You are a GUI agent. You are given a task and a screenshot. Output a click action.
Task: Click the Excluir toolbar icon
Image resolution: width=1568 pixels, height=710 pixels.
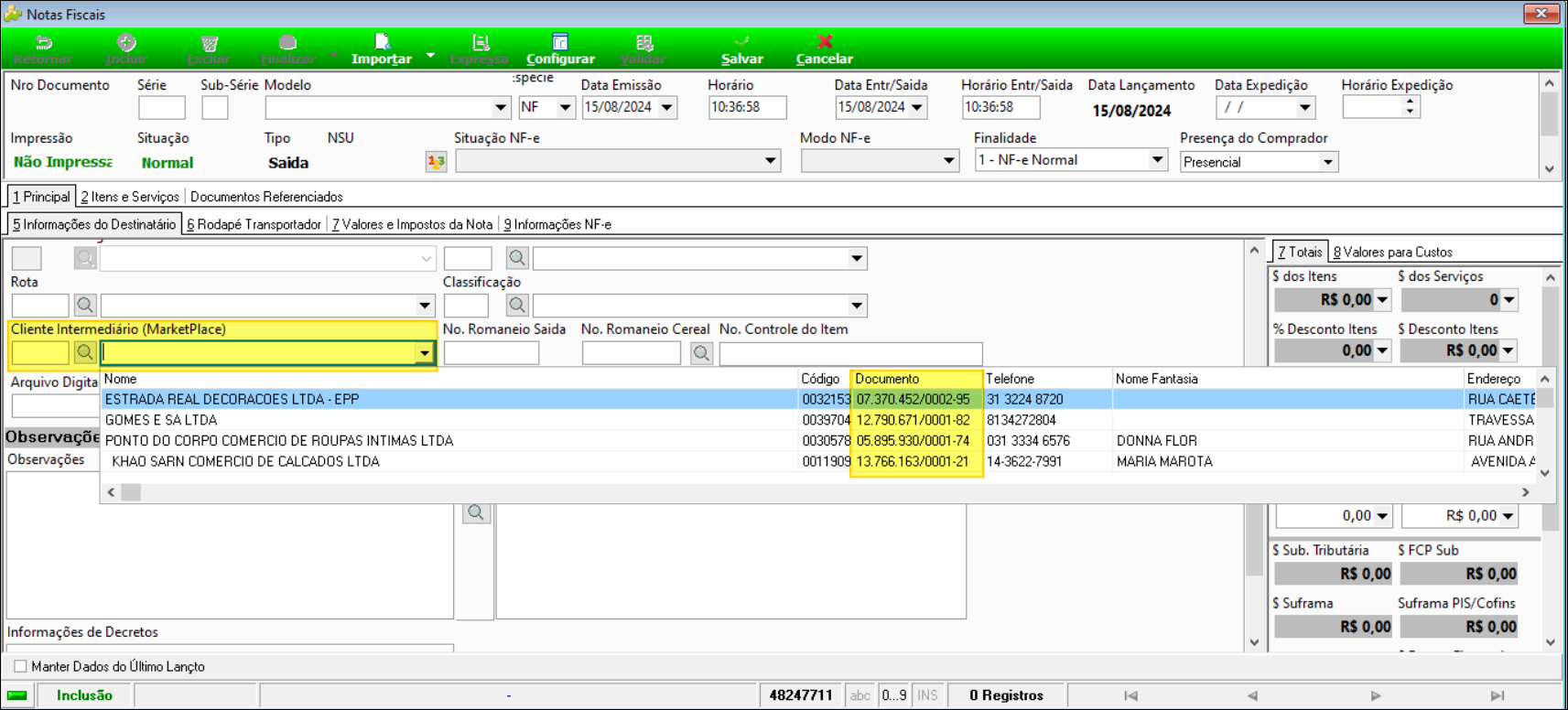coord(209,43)
